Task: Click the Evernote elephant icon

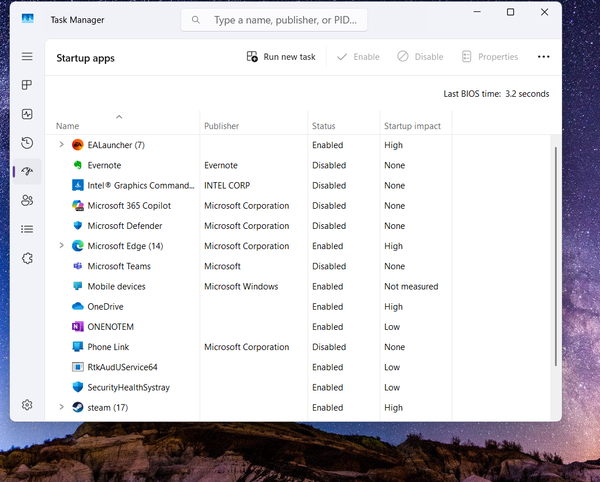Action: (x=78, y=165)
